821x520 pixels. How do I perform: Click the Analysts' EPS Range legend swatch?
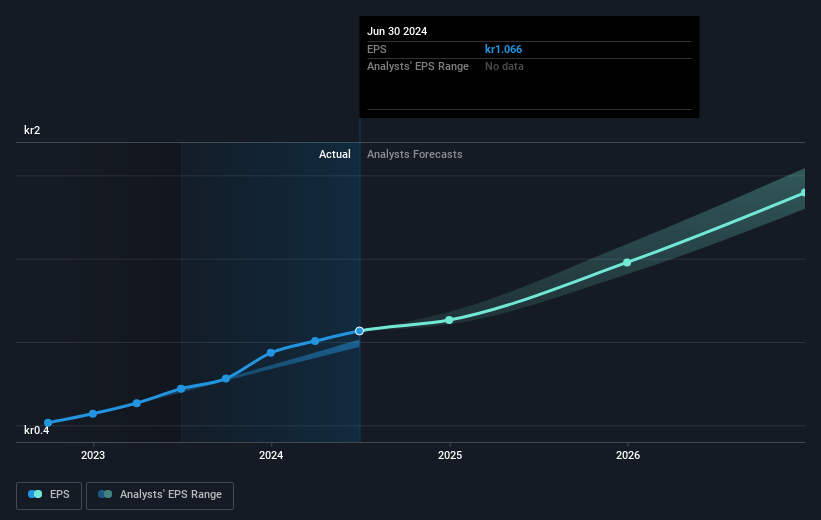tap(105, 494)
